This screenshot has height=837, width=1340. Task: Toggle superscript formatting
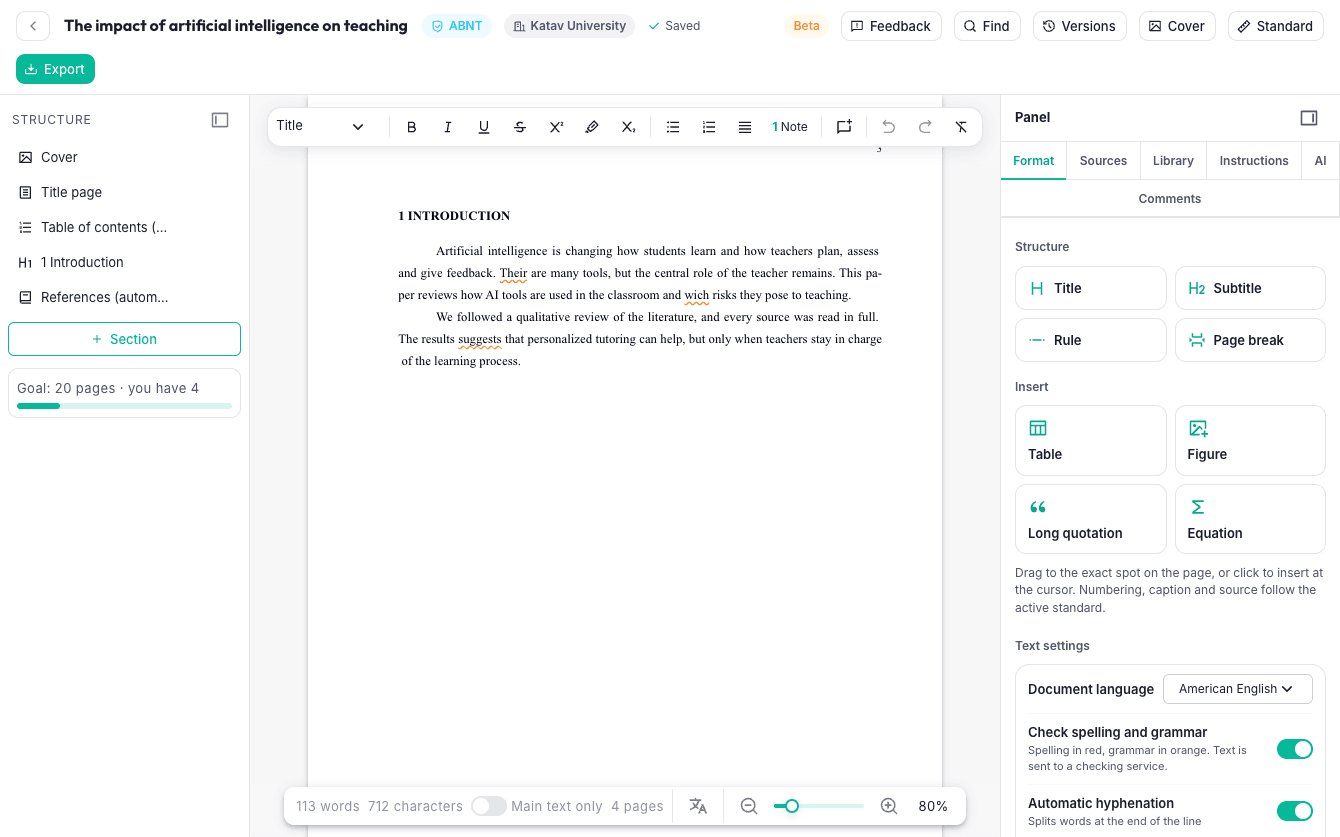coord(556,127)
